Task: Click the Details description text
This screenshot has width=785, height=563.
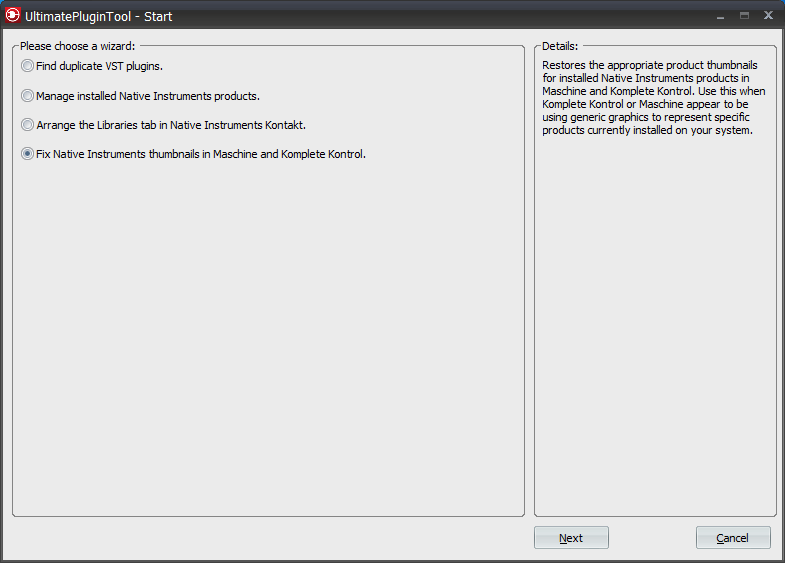Action: (653, 98)
